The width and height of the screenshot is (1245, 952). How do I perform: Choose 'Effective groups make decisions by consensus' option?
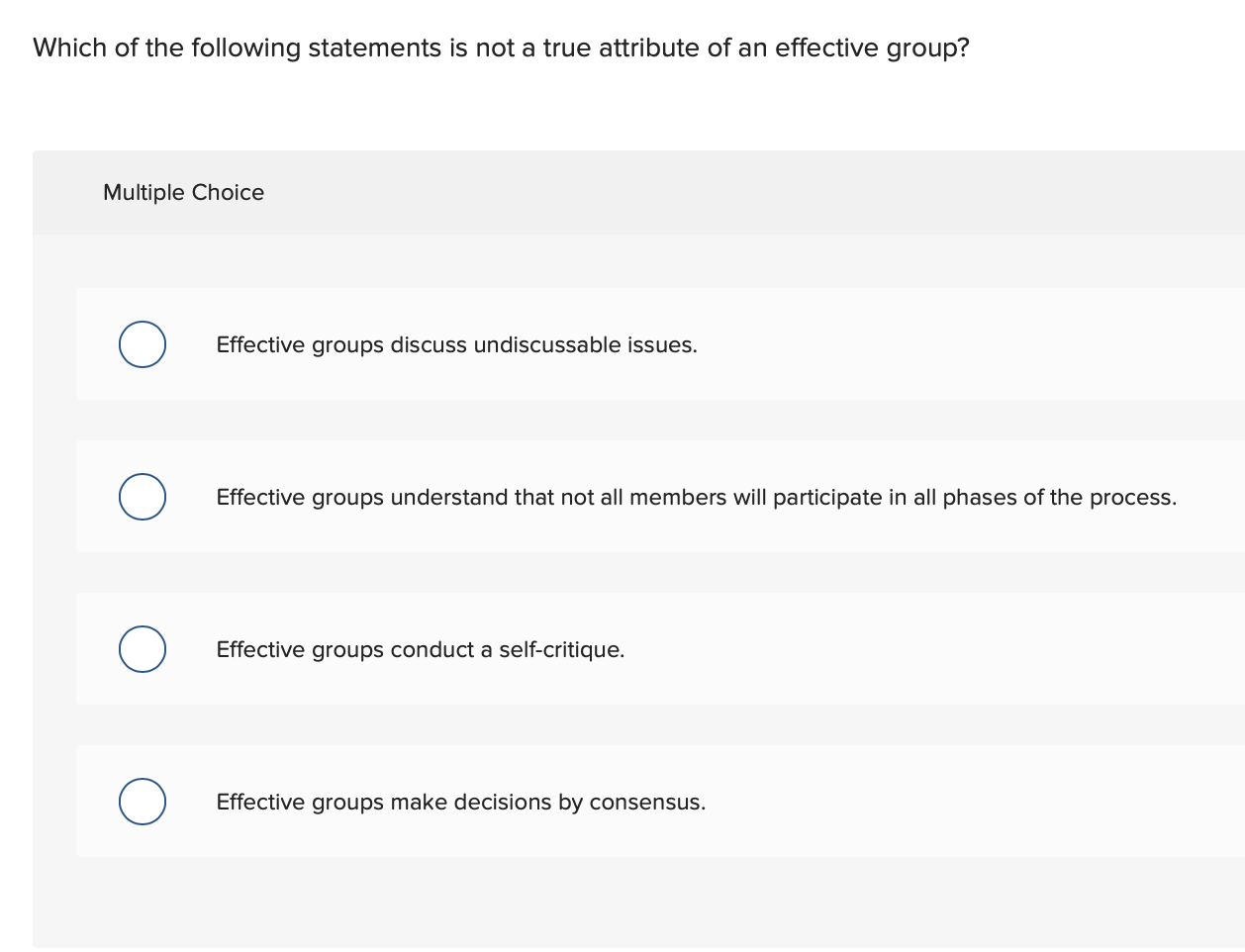point(460,802)
